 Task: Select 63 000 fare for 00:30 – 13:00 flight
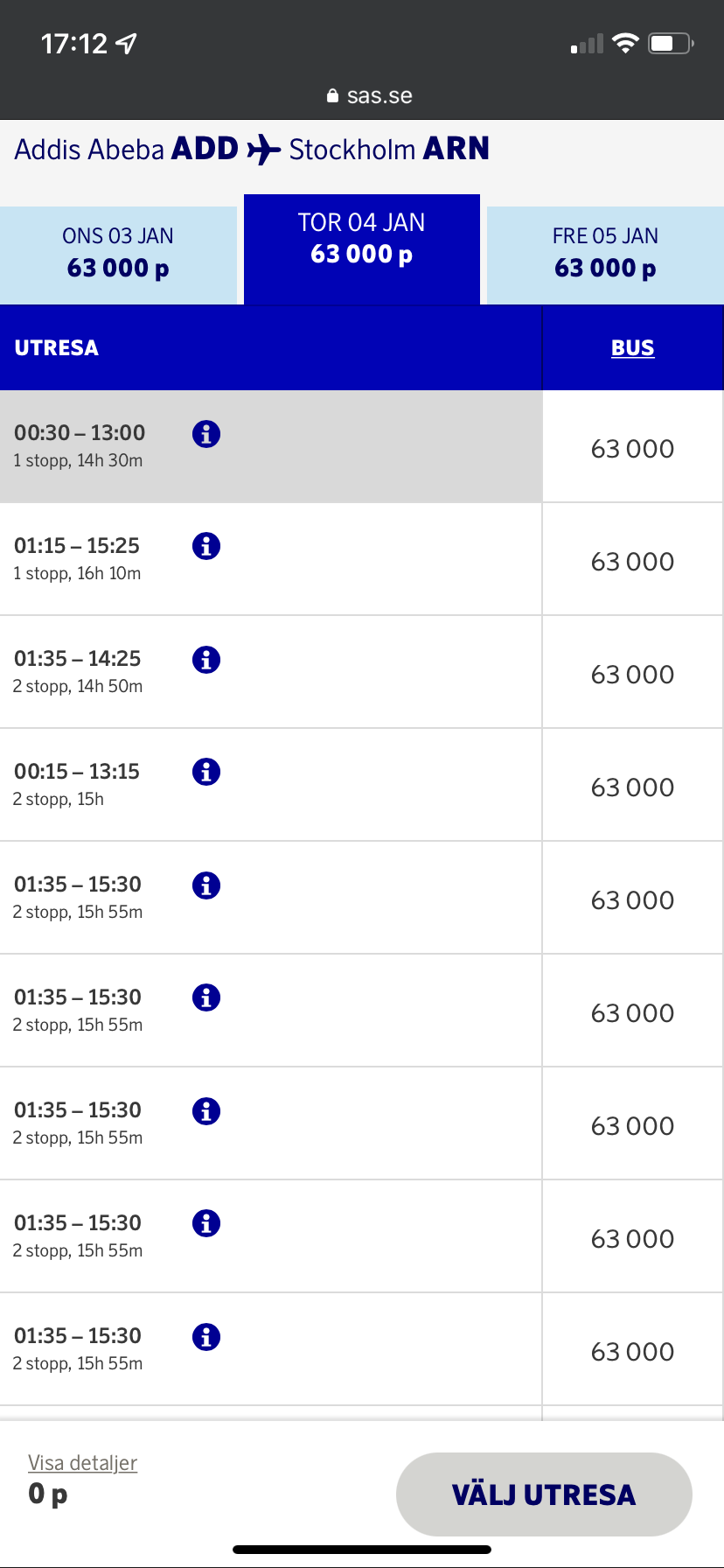pyautogui.click(x=632, y=448)
